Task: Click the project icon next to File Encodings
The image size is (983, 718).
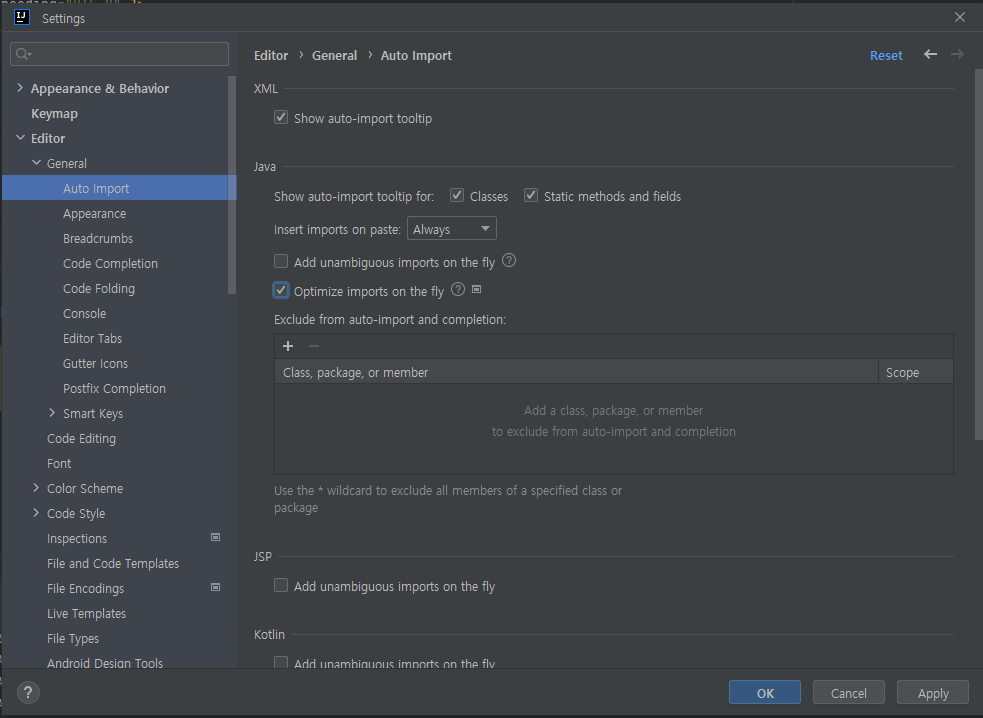Action: (215, 588)
